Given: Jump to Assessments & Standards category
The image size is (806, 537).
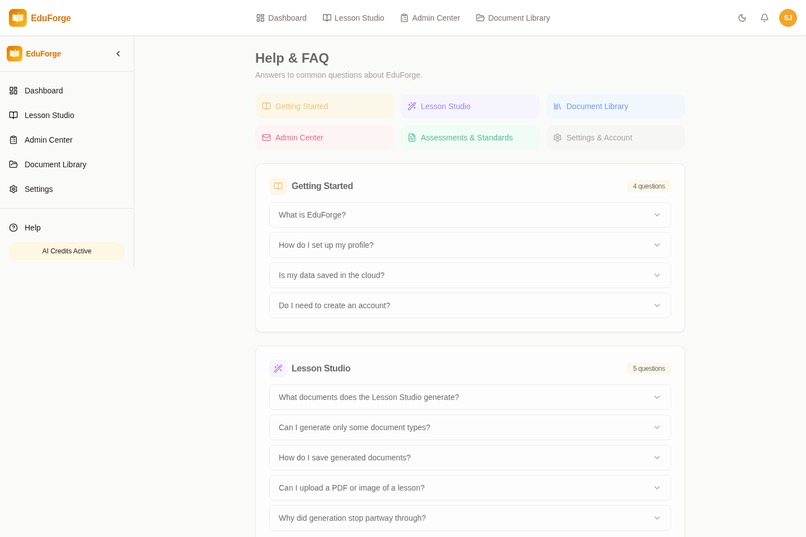Looking at the screenshot, I should 470,138.
